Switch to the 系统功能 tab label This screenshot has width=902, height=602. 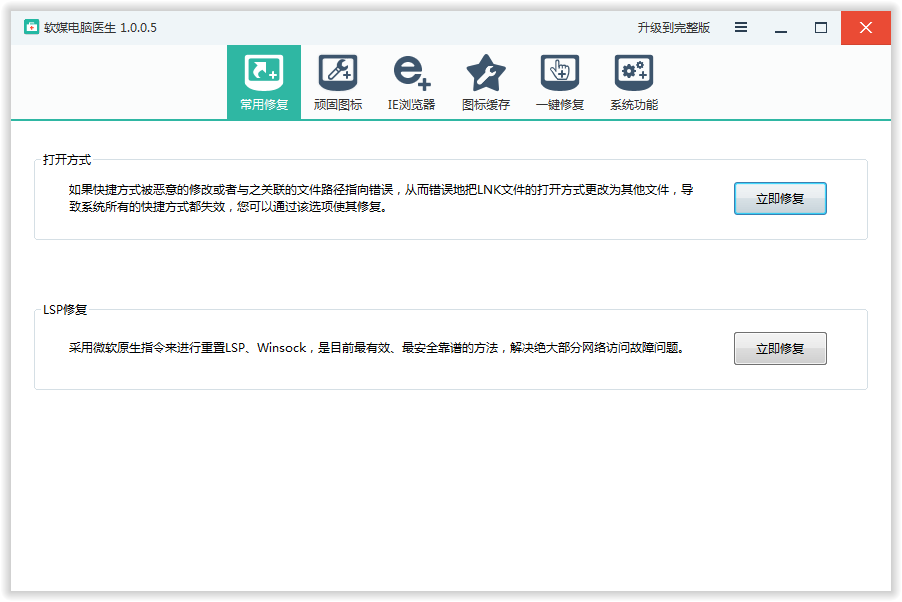pyautogui.click(x=634, y=105)
